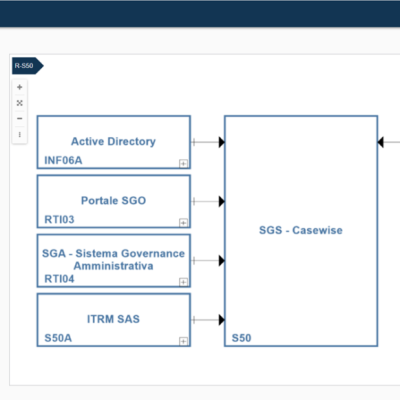The width and height of the screenshot is (400, 400).
Task: Select the RTI03 code label
Action: (59, 219)
